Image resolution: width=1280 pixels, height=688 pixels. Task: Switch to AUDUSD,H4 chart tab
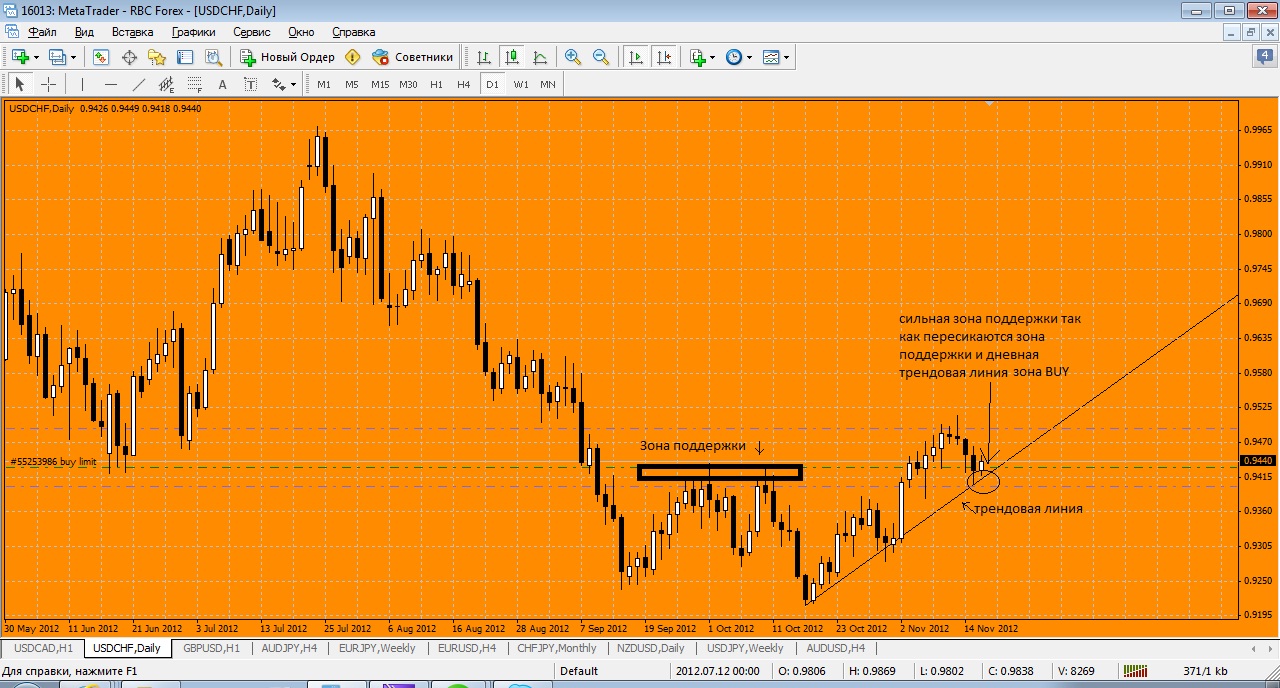click(x=834, y=648)
